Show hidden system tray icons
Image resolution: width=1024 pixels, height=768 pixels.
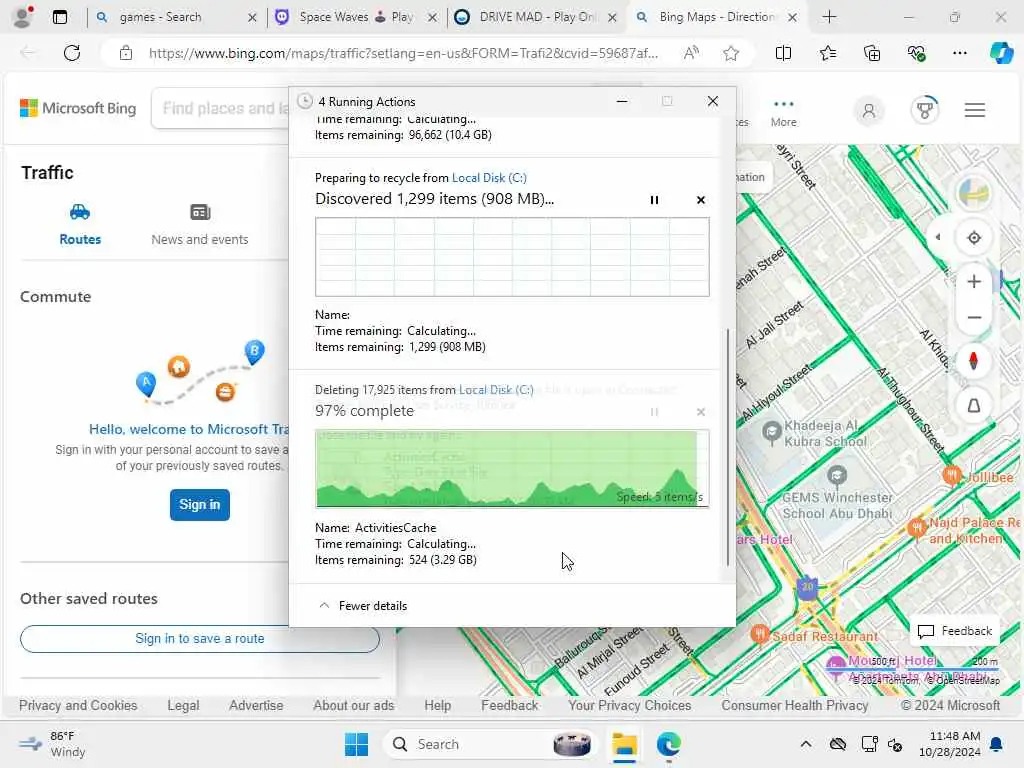click(x=806, y=744)
